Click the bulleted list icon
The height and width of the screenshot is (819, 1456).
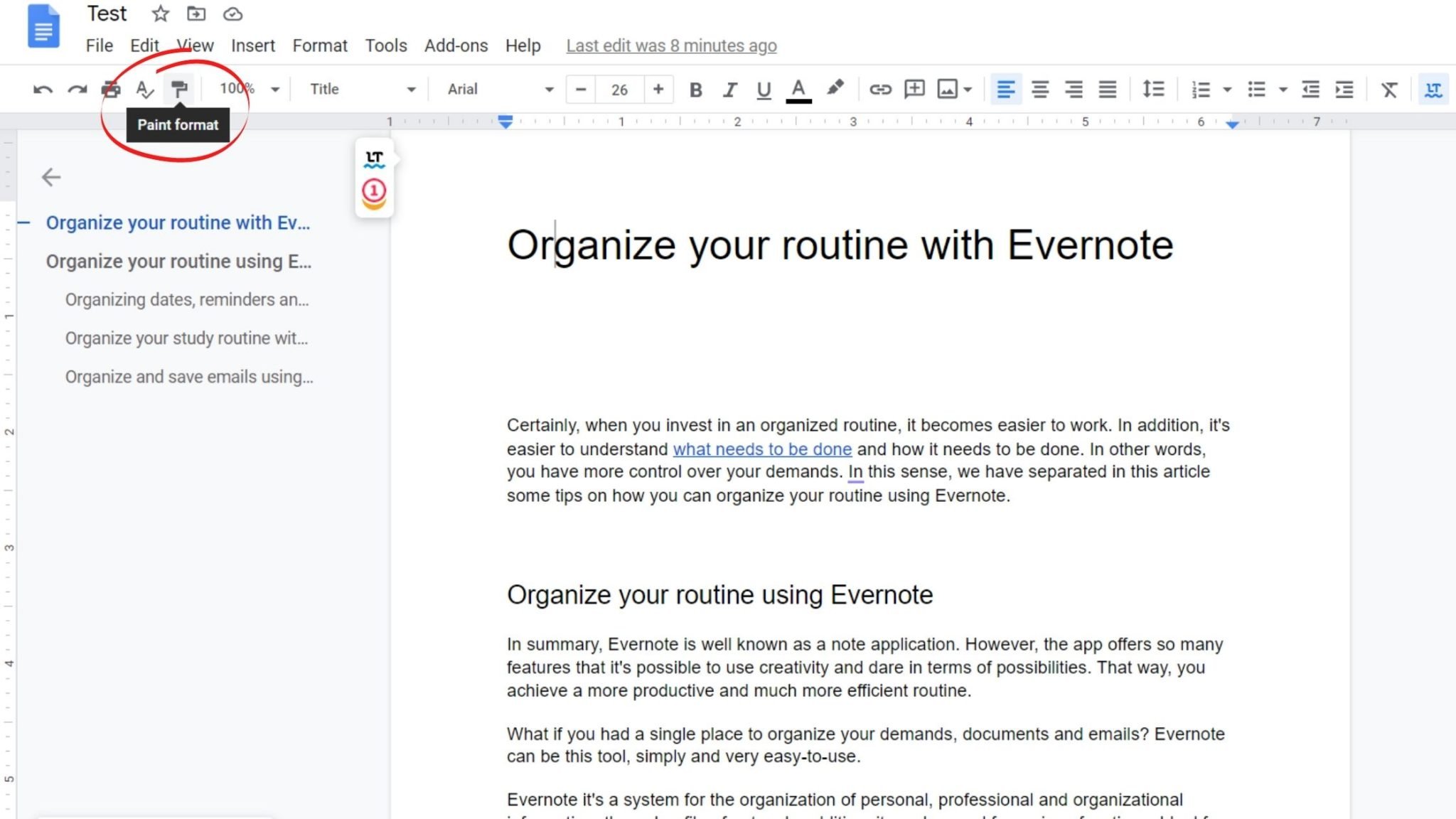[1256, 90]
